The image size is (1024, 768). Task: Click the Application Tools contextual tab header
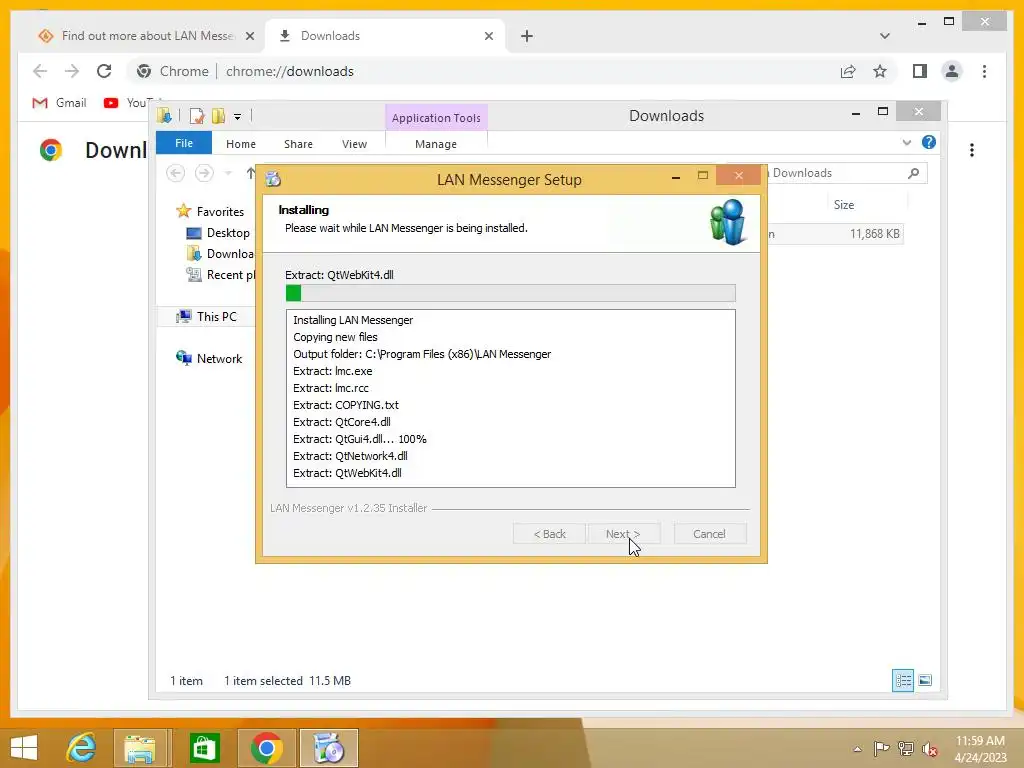[436, 118]
